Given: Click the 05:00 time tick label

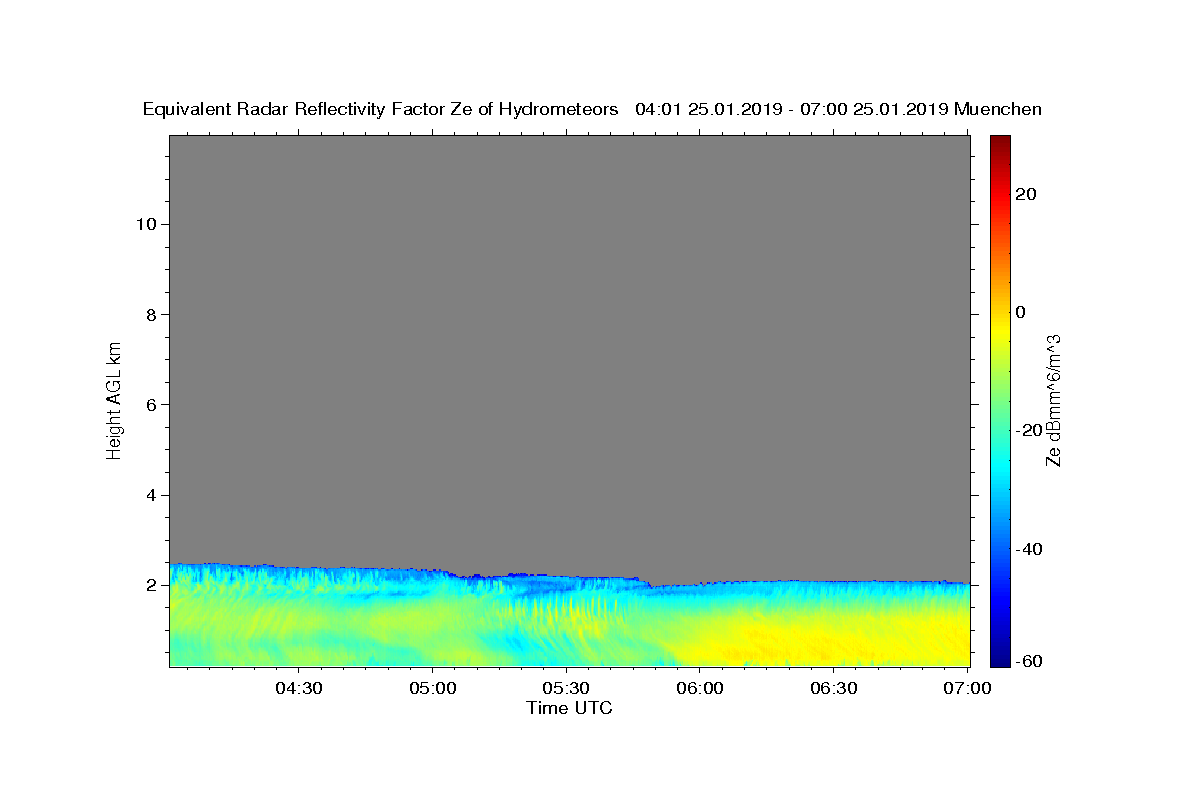Looking at the screenshot, I should 432,688.
